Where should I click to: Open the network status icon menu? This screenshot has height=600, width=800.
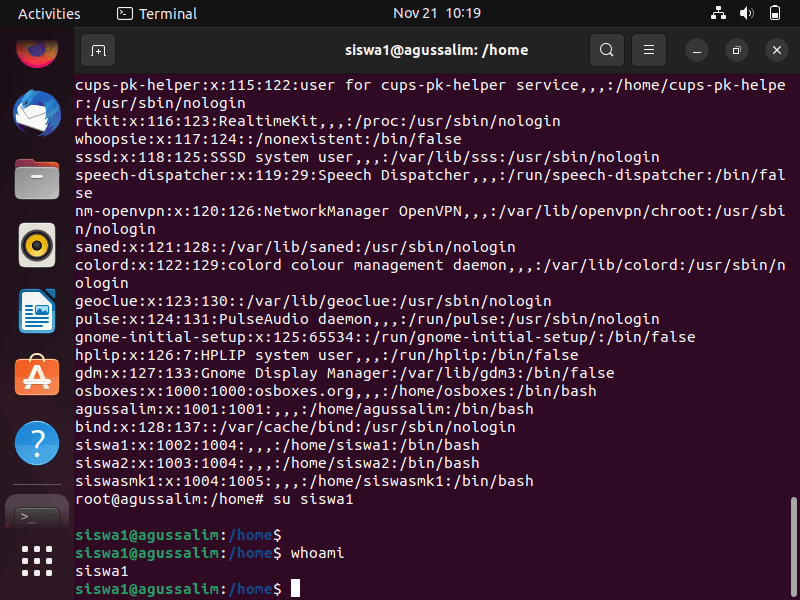[x=718, y=13]
